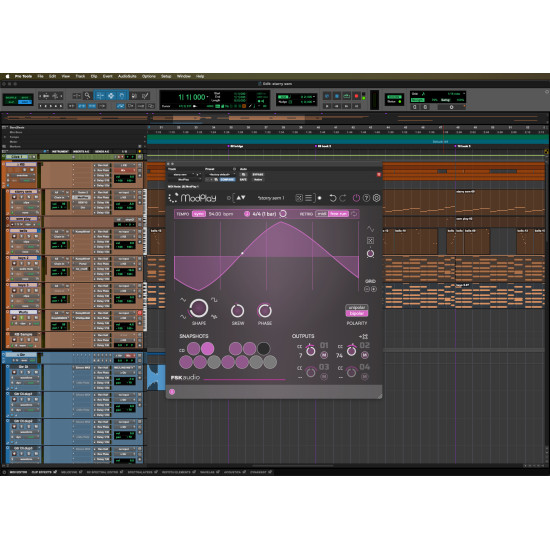Toggle the M button for output 04

[x=365, y=377]
